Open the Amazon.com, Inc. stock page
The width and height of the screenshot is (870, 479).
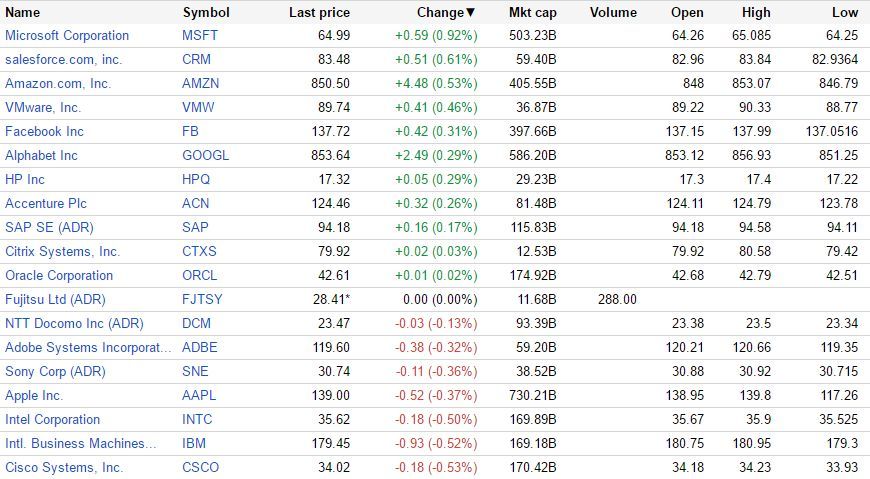pyautogui.click(x=58, y=83)
